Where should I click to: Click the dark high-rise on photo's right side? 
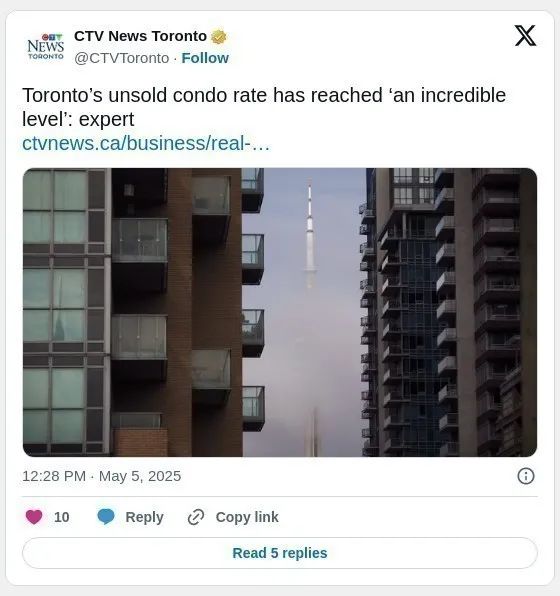click(449, 312)
